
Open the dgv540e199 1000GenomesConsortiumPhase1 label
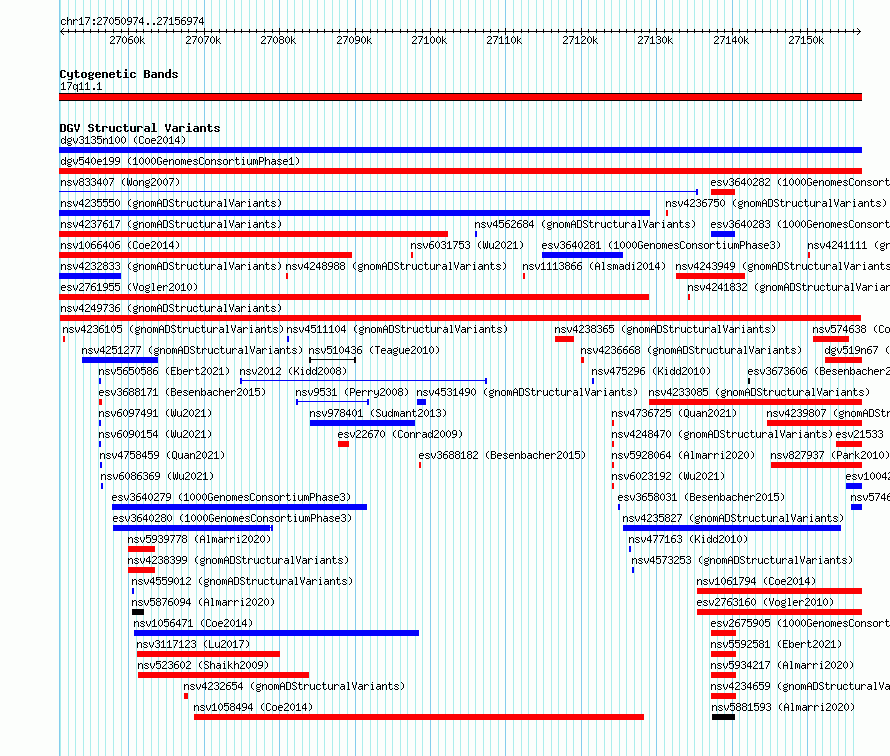[x=180, y=161]
